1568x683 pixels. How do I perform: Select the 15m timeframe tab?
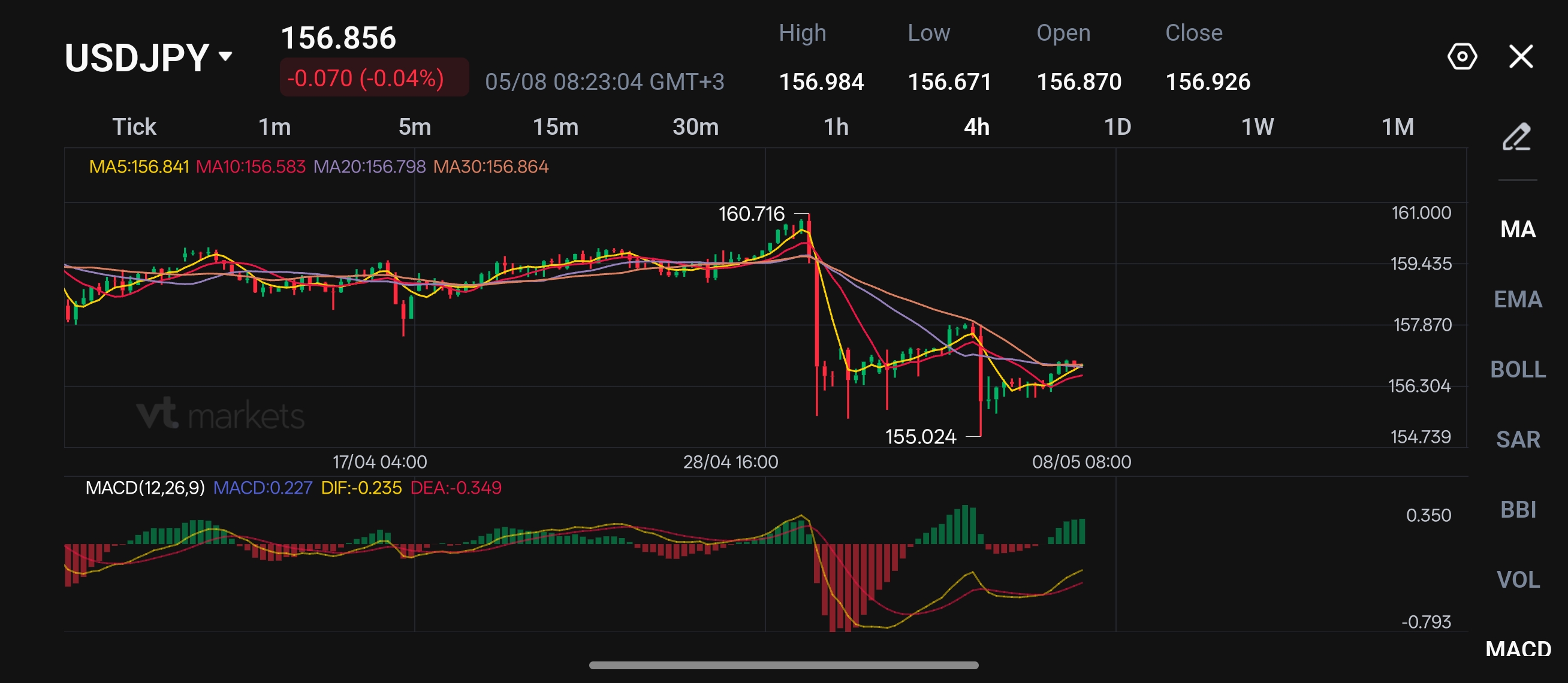(x=556, y=126)
